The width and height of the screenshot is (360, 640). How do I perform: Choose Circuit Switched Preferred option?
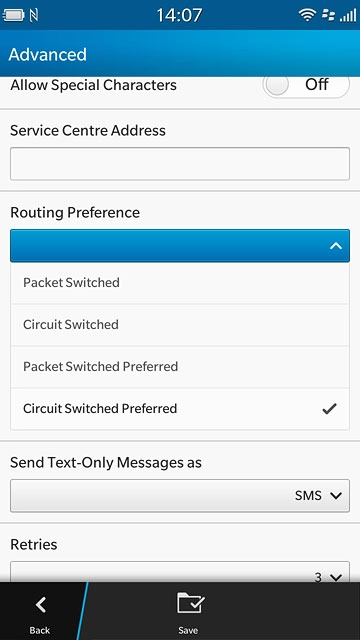click(180, 409)
